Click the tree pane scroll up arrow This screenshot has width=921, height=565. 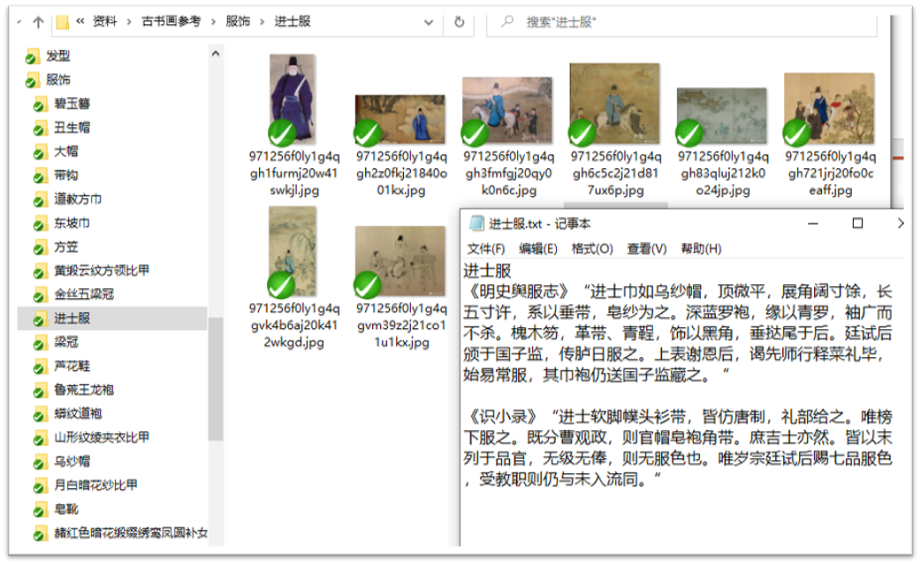[216, 53]
